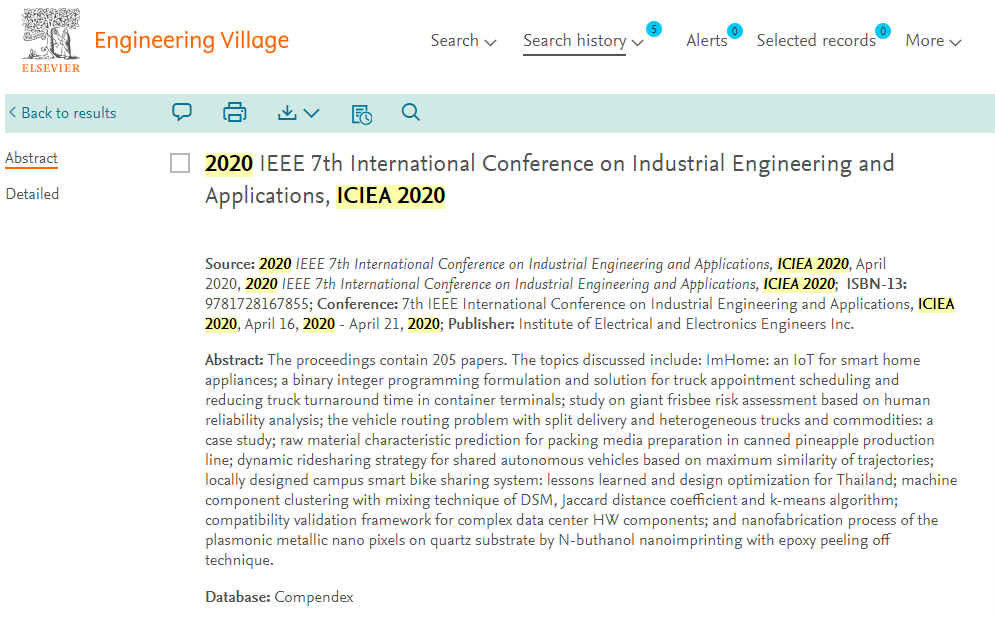Image resolution: width=995 pixels, height=623 pixels.
Task: Open Selected records link
Action: [x=815, y=41]
